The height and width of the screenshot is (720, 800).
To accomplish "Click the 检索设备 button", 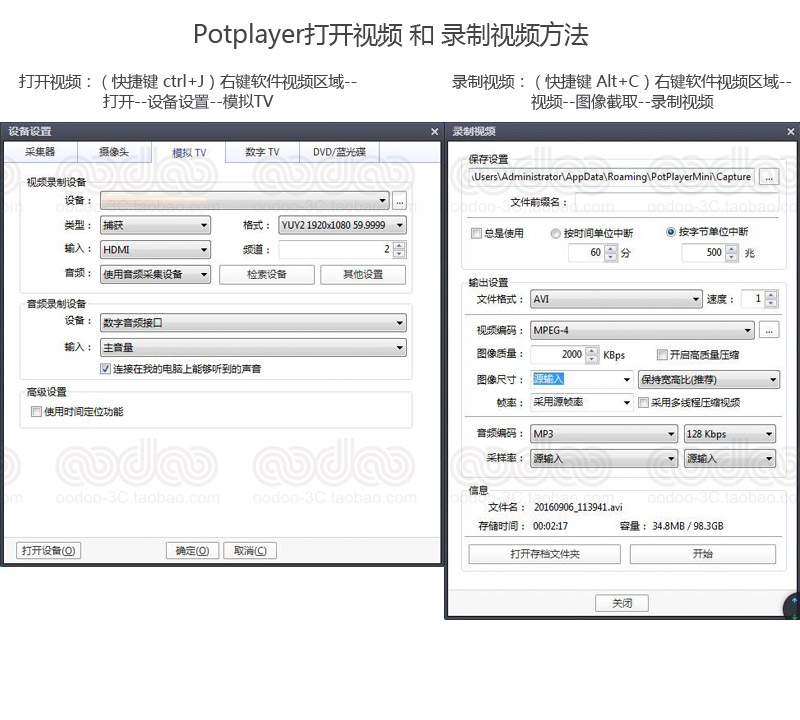I will (267, 275).
